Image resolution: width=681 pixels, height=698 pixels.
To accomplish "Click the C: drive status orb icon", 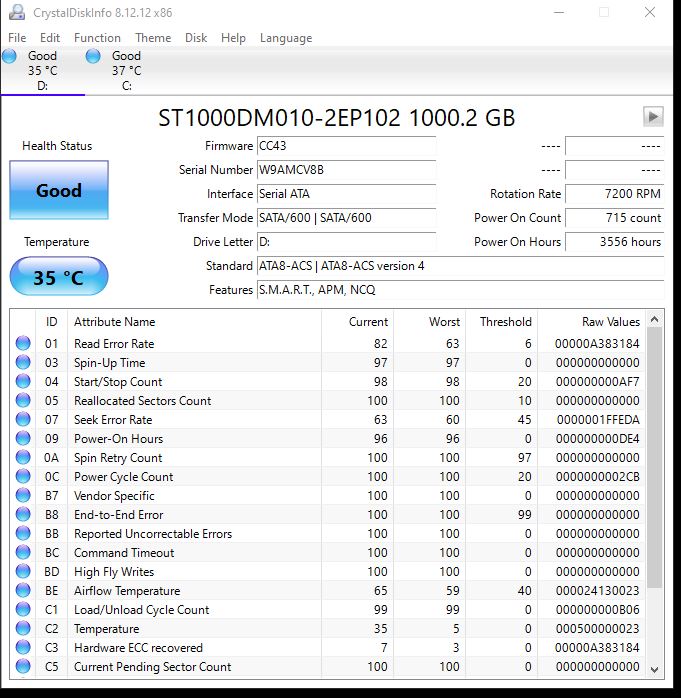I will pos(93,56).
